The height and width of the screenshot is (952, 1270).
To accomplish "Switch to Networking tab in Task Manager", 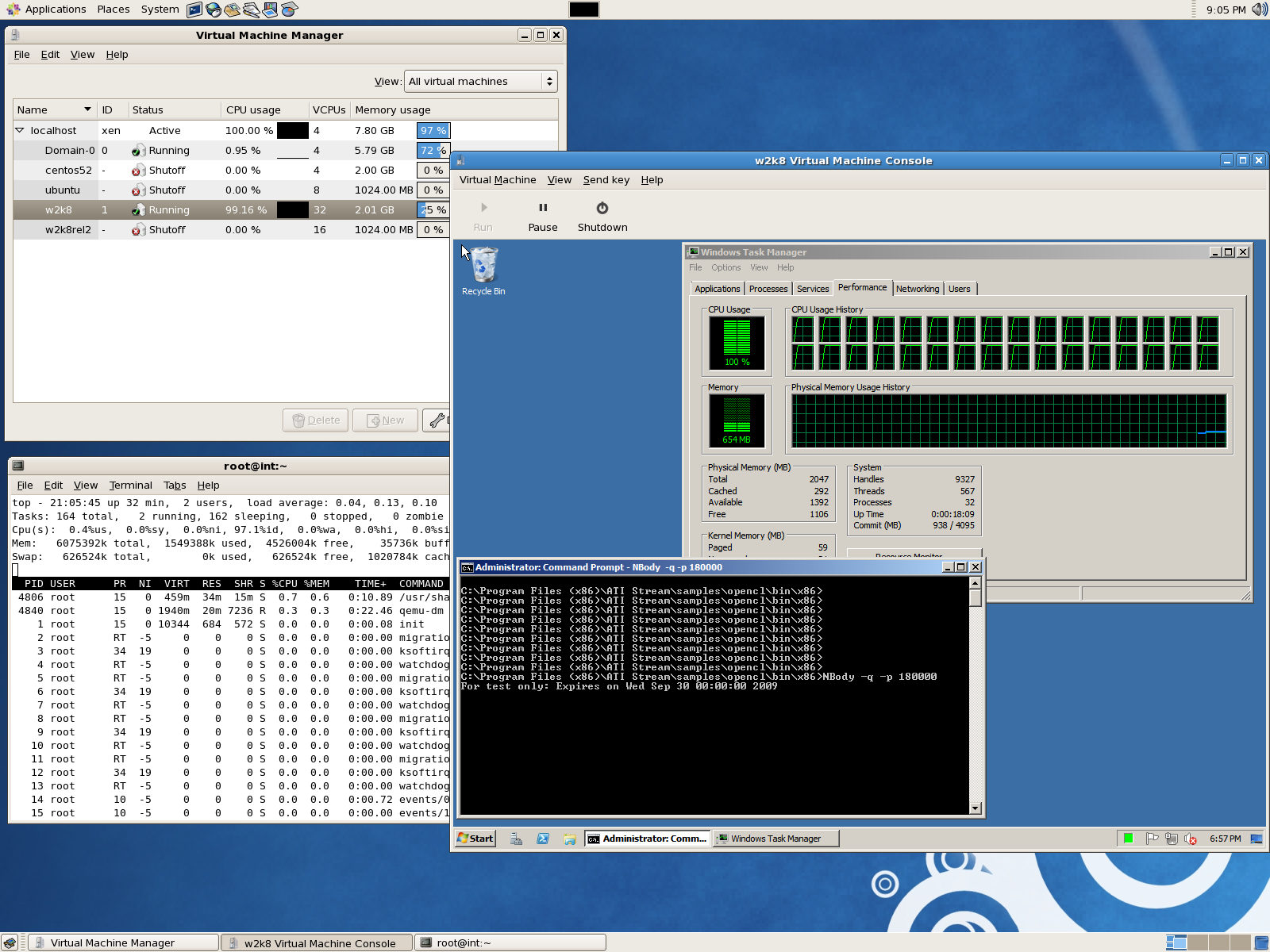I will tap(918, 289).
